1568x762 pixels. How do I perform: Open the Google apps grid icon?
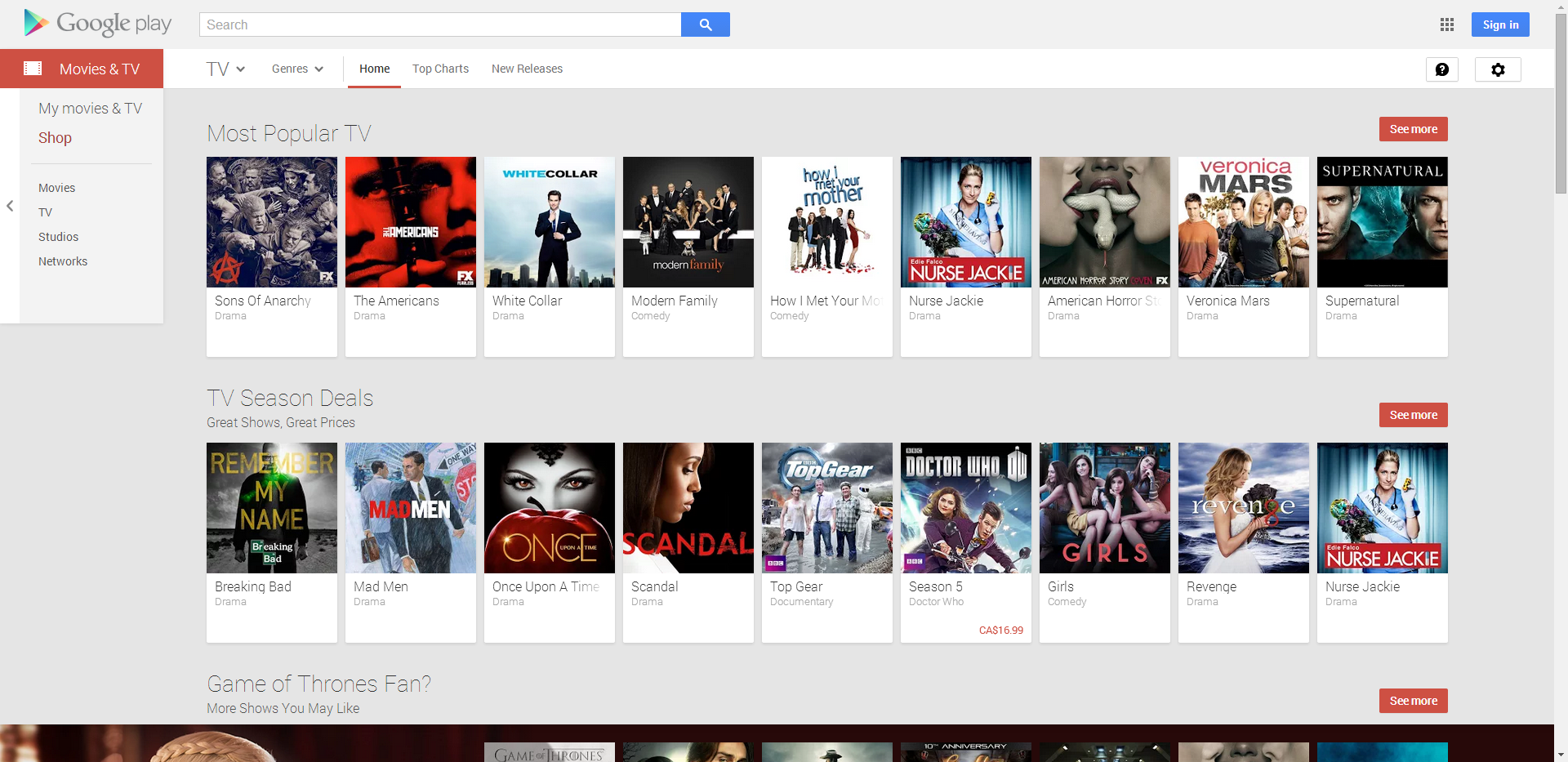(x=1447, y=25)
